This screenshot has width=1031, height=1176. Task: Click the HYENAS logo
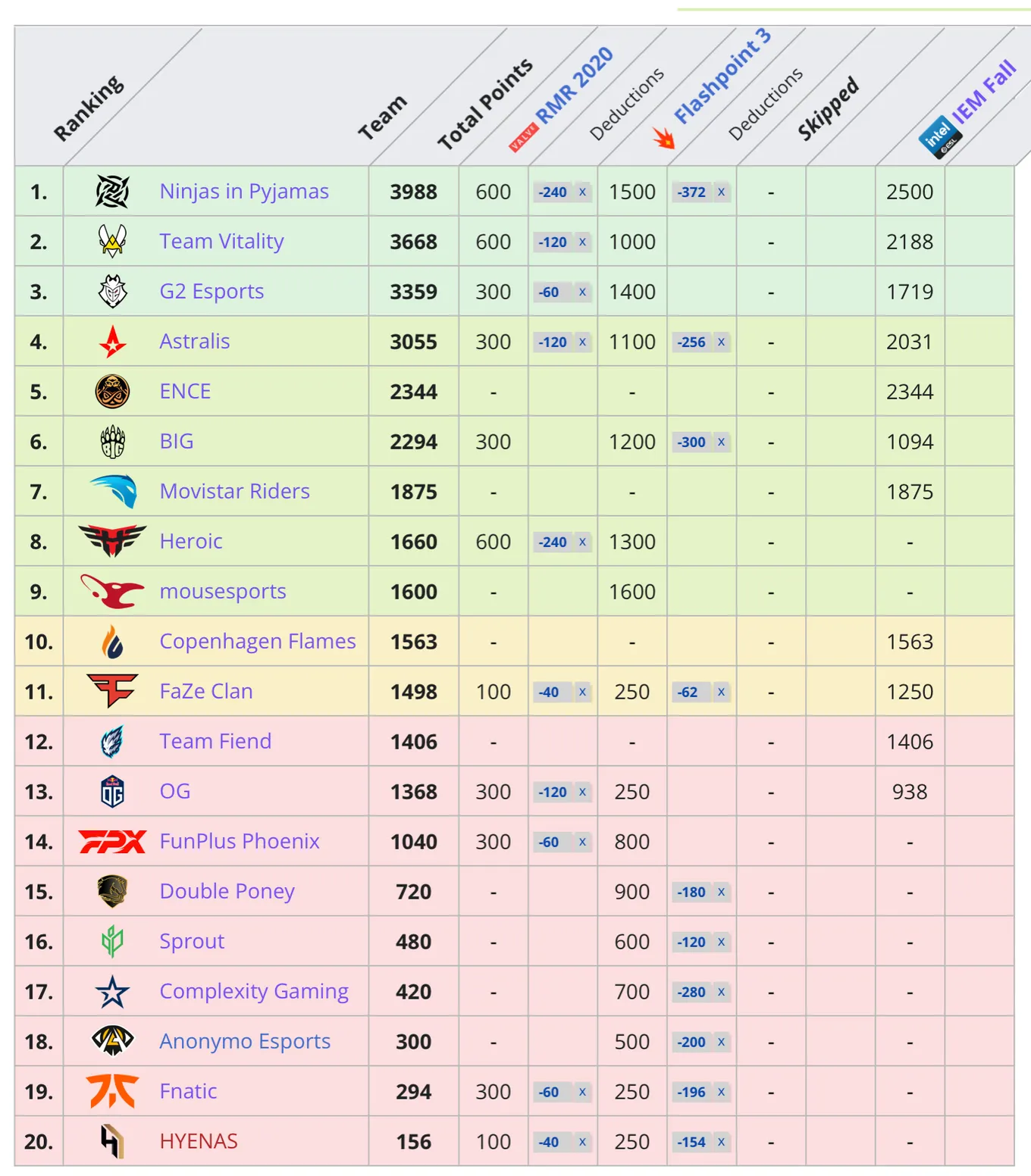pos(112,1141)
